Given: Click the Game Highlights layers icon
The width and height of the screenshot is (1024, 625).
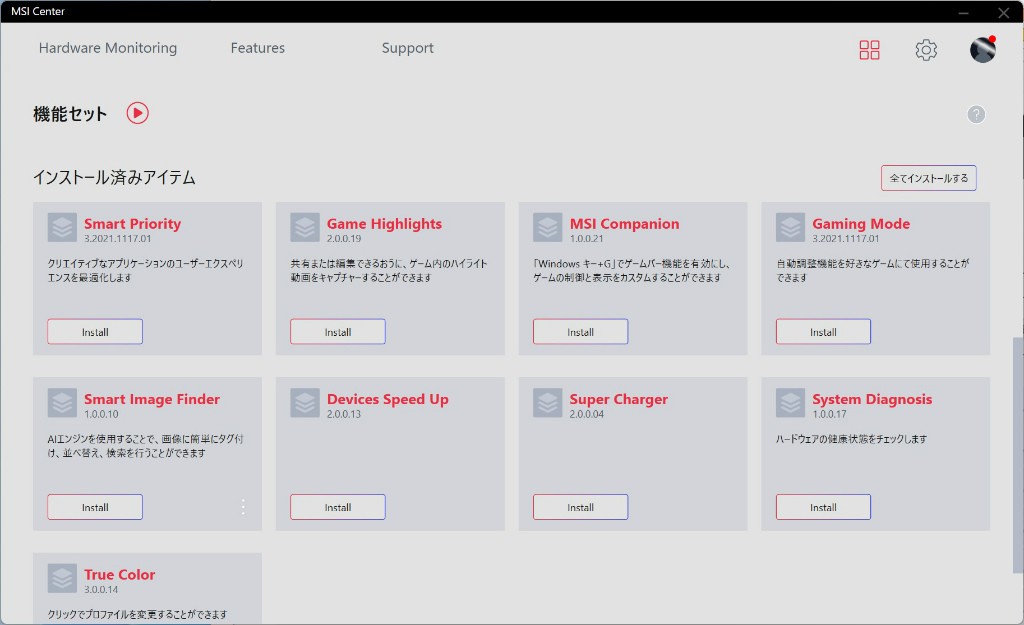Looking at the screenshot, I should (305, 228).
